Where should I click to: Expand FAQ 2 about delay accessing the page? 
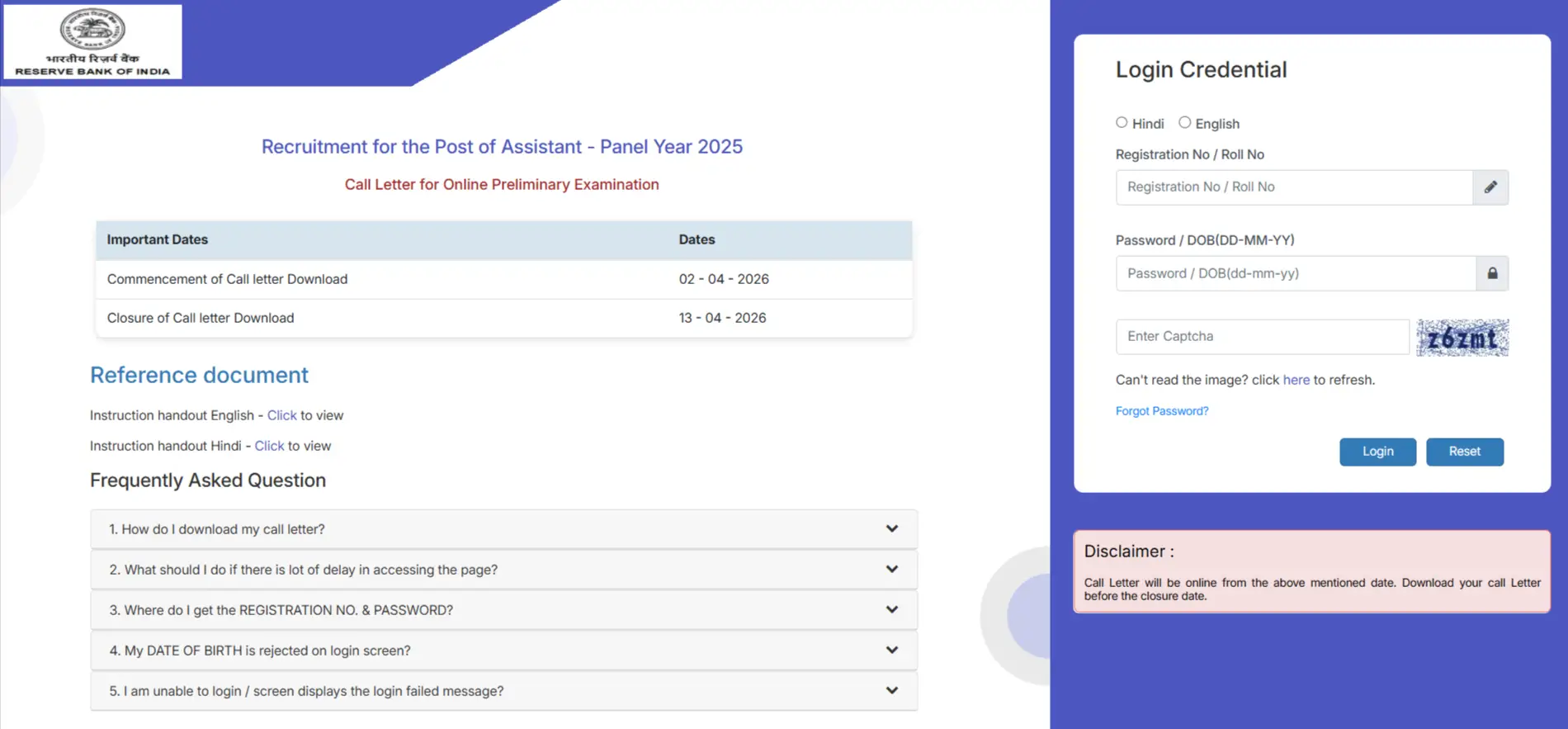(x=504, y=570)
